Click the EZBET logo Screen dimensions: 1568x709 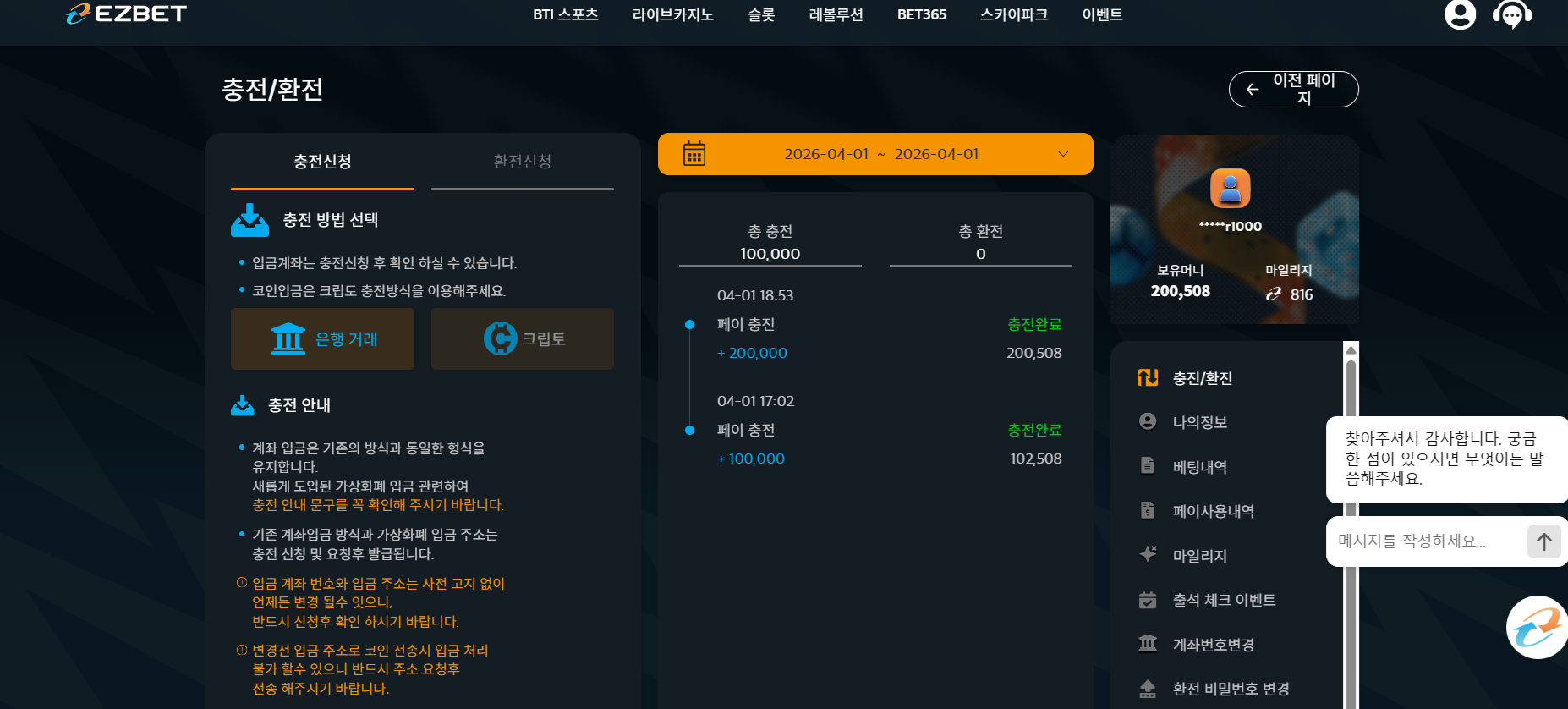127,14
